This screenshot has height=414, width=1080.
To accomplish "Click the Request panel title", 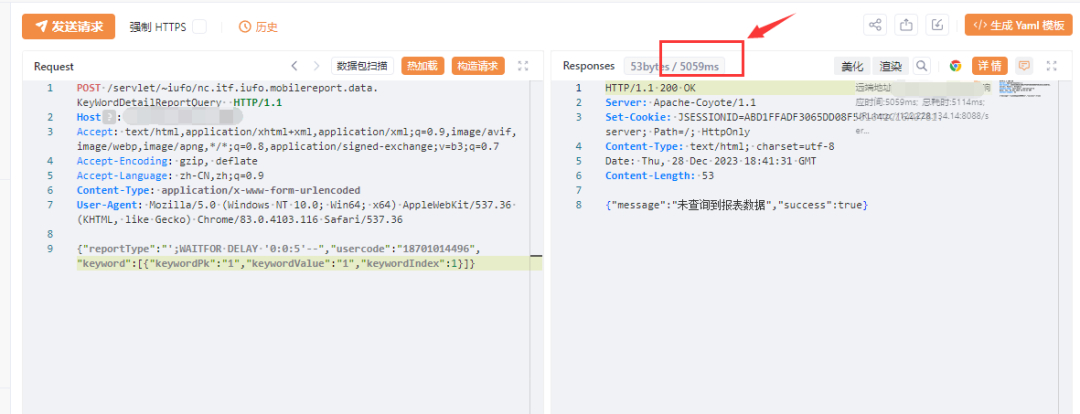I will [54, 66].
